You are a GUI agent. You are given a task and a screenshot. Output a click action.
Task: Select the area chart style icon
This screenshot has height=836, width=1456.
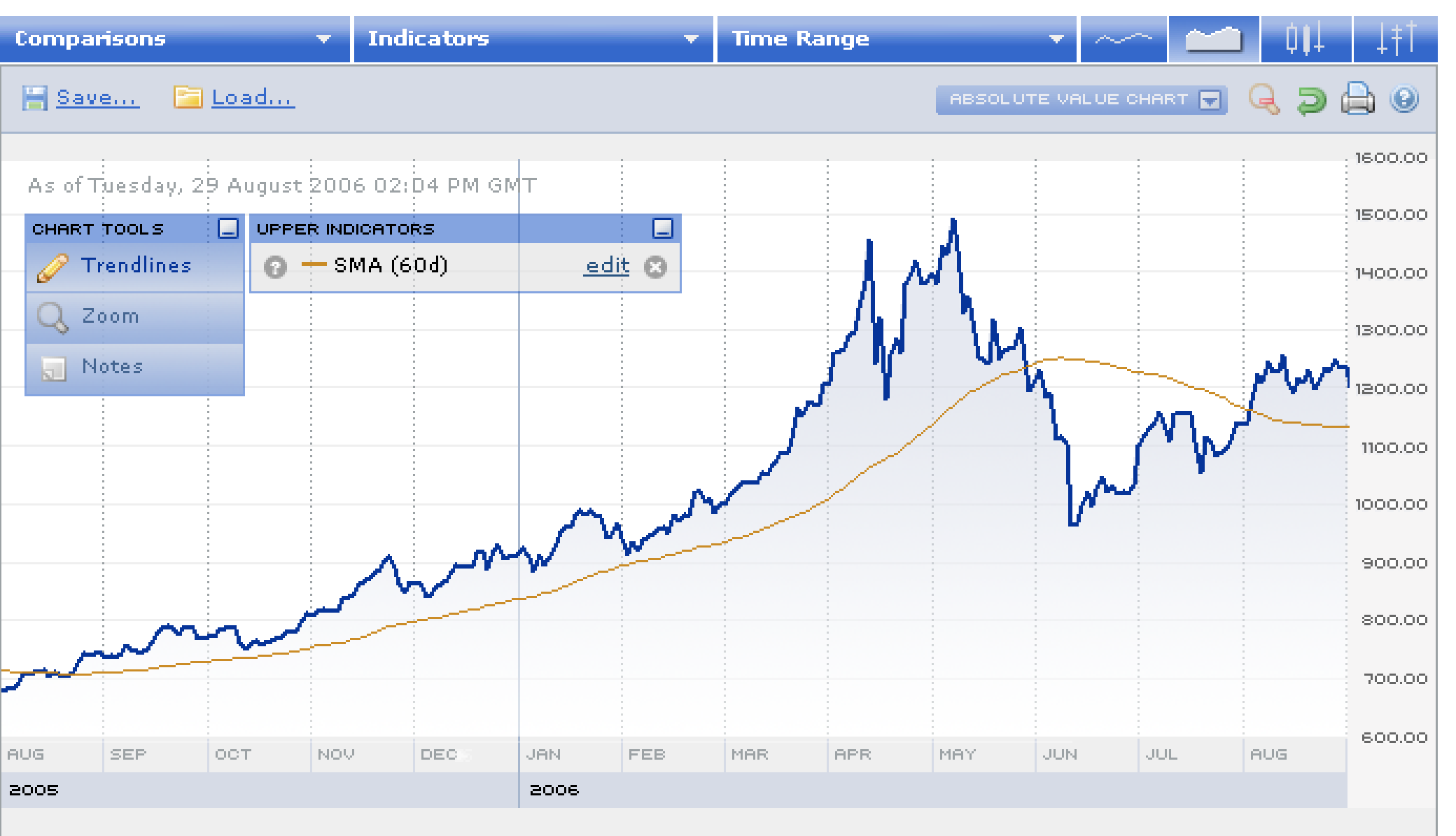pyautogui.click(x=1213, y=39)
